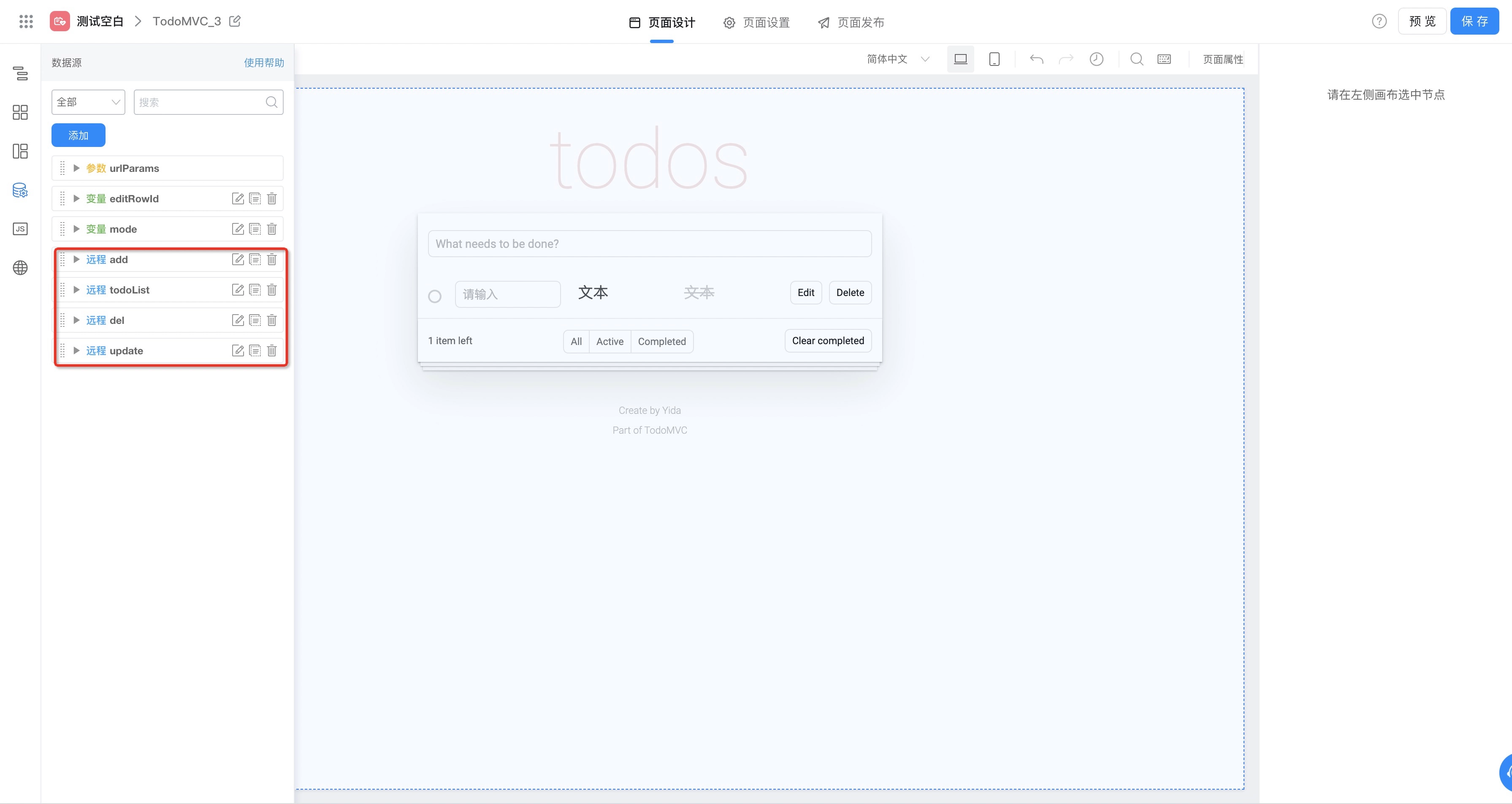The image size is (1512, 804).
Task: Toggle the todo item radio circle
Action: pyautogui.click(x=434, y=296)
